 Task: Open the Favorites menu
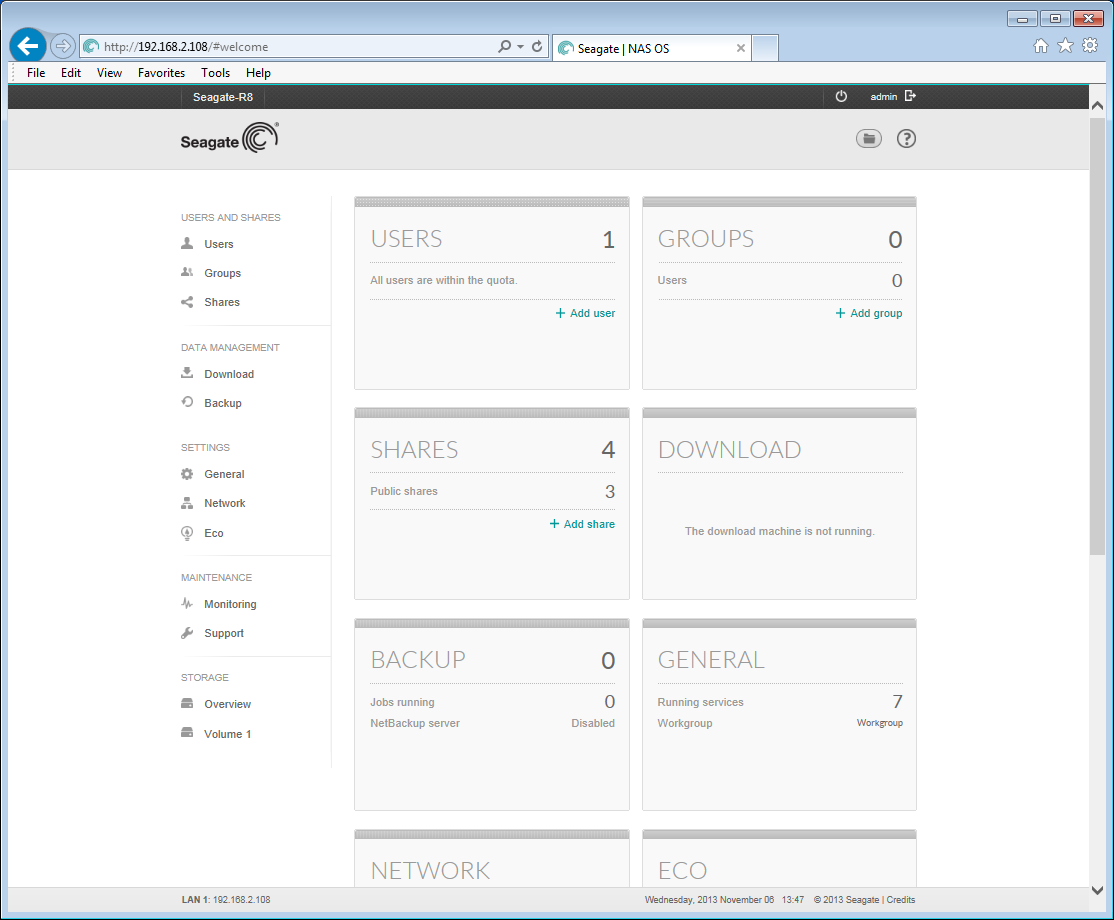click(161, 72)
